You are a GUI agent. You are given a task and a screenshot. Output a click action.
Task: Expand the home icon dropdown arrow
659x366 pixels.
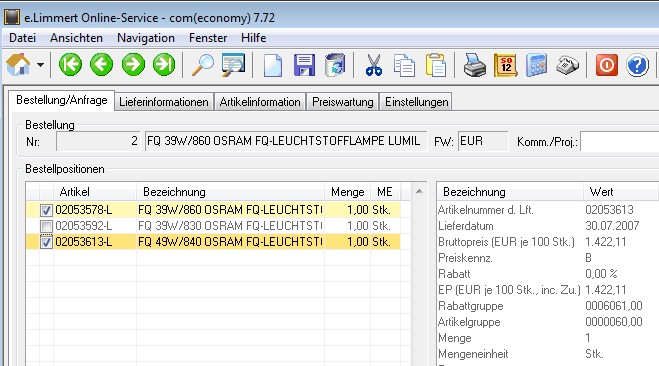pyautogui.click(x=40, y=65)
